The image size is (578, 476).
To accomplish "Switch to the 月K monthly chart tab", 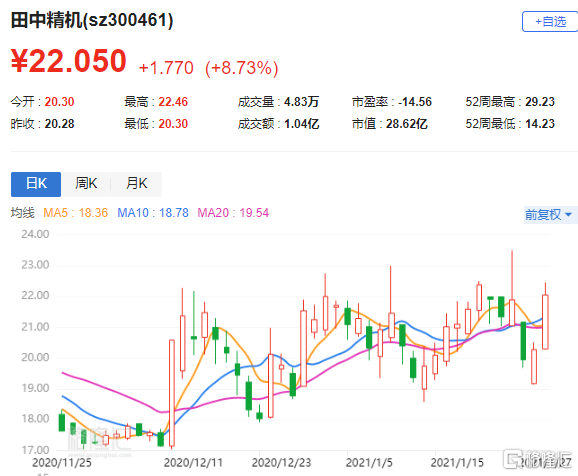I will point(136,184).
